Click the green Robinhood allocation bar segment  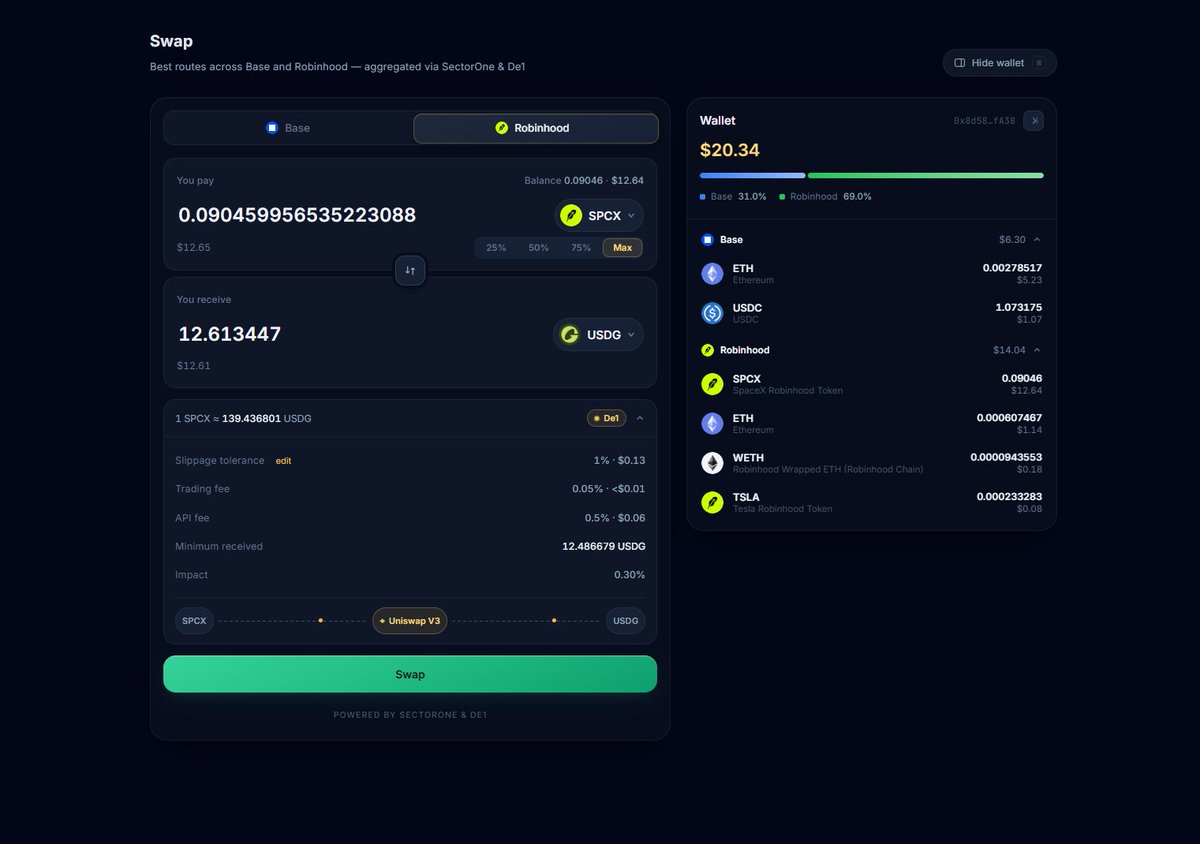click(926, 175)
